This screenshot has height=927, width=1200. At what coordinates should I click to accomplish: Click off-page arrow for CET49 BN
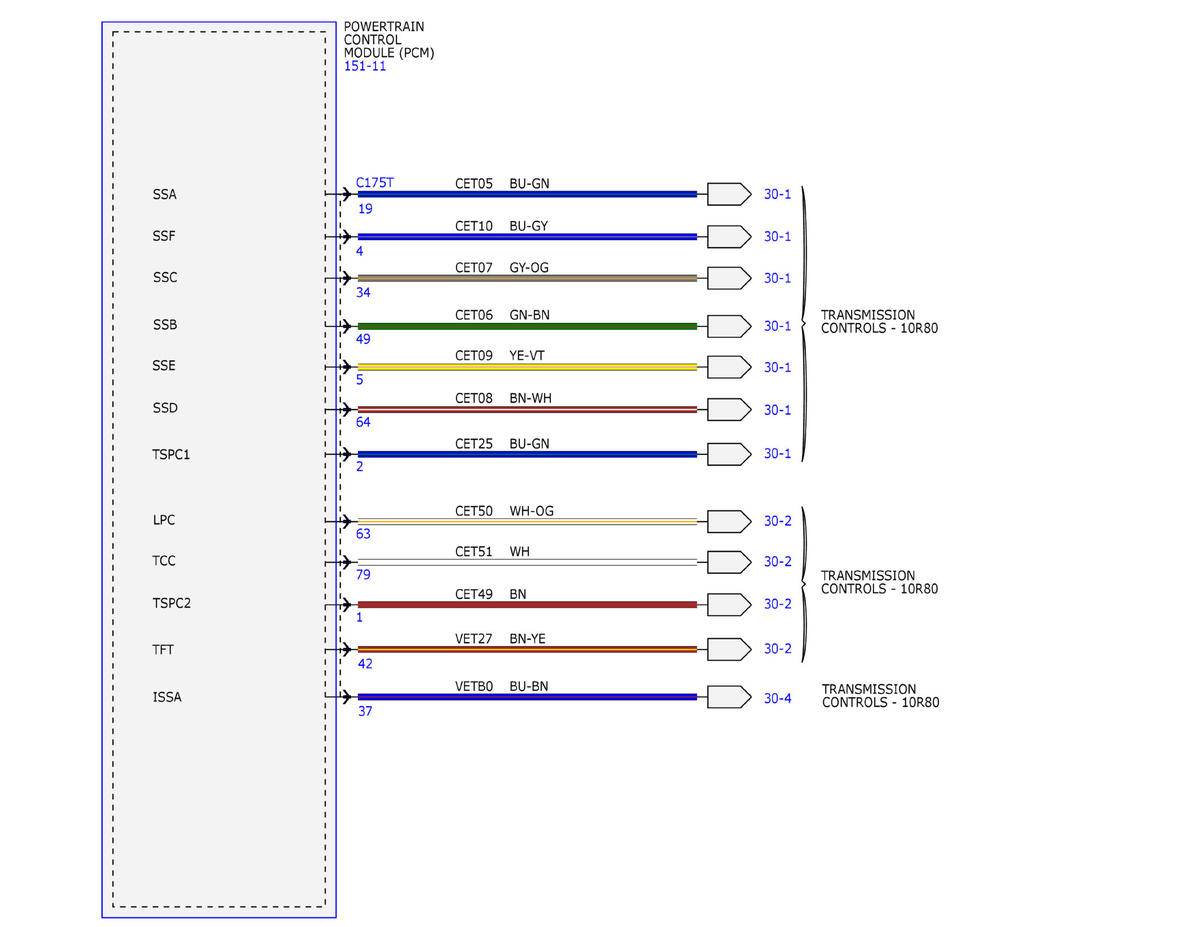[729, 604]
